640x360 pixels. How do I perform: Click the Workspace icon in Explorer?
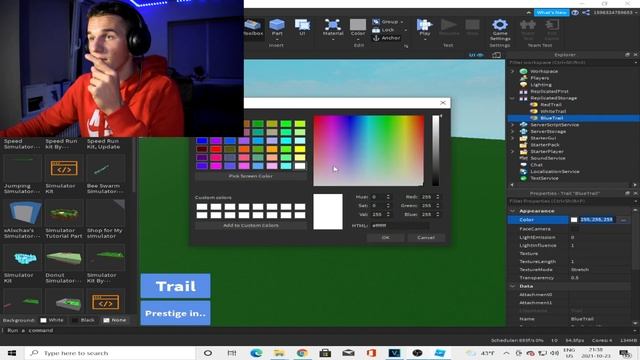(523, 71)
